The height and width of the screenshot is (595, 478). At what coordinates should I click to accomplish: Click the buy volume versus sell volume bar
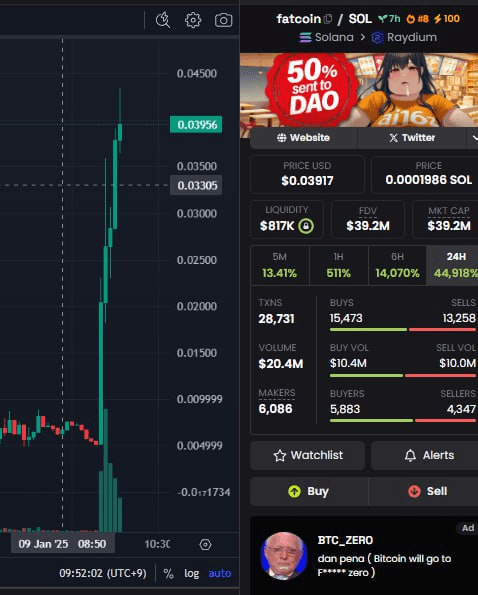coord(403,375)
